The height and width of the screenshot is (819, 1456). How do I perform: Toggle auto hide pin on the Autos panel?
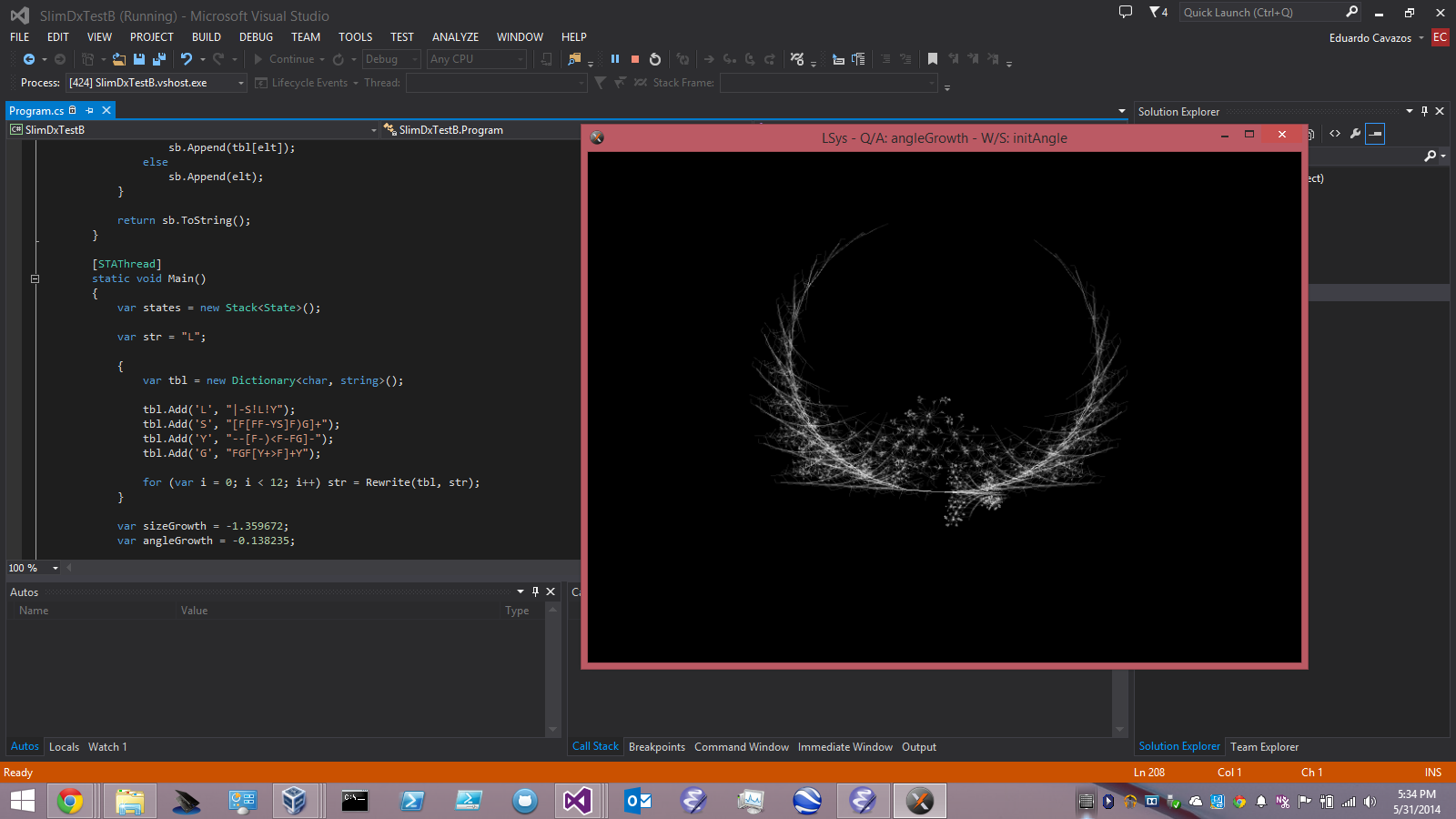pyautogui.click(x=535, y=591)
